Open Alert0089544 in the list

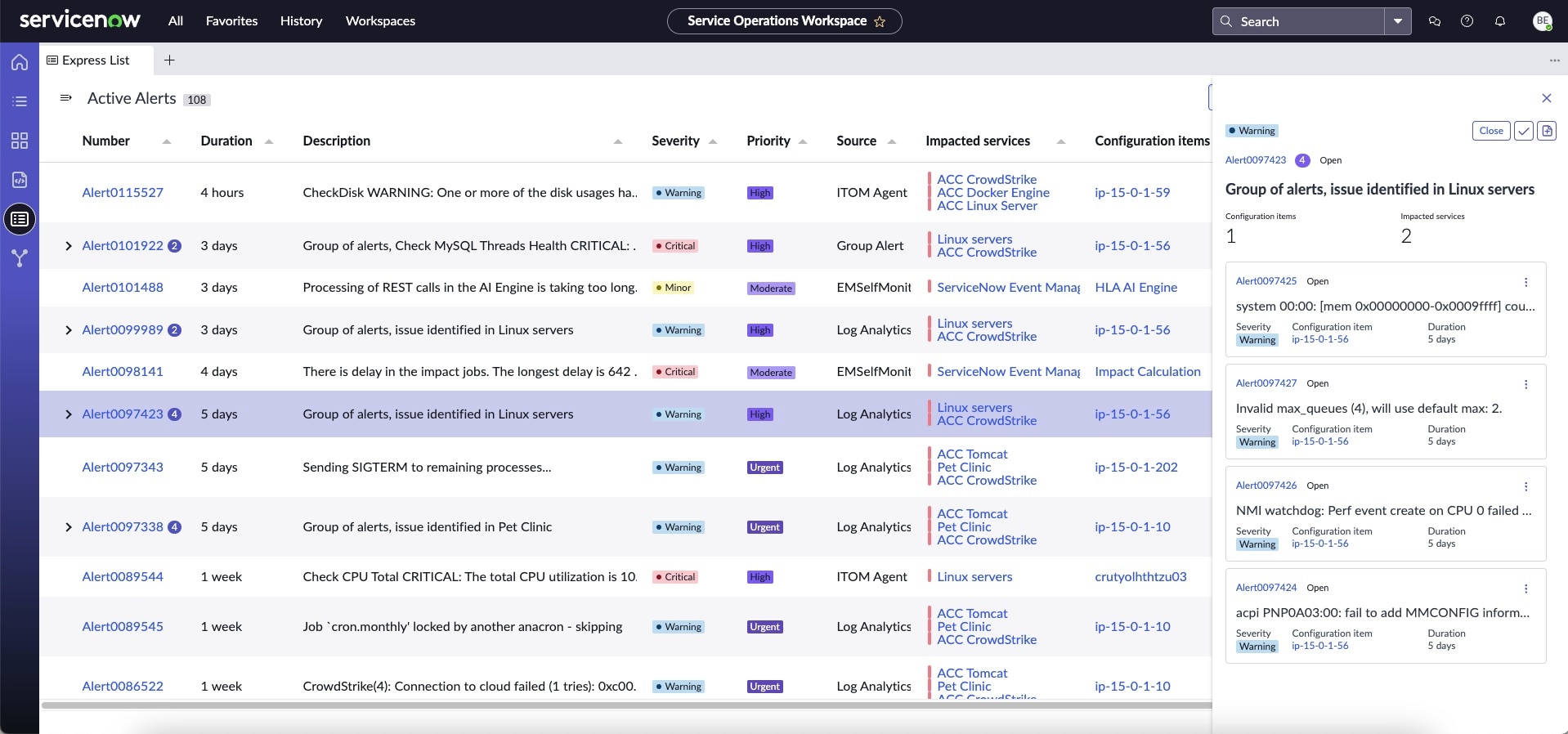(x=123, y=577)
